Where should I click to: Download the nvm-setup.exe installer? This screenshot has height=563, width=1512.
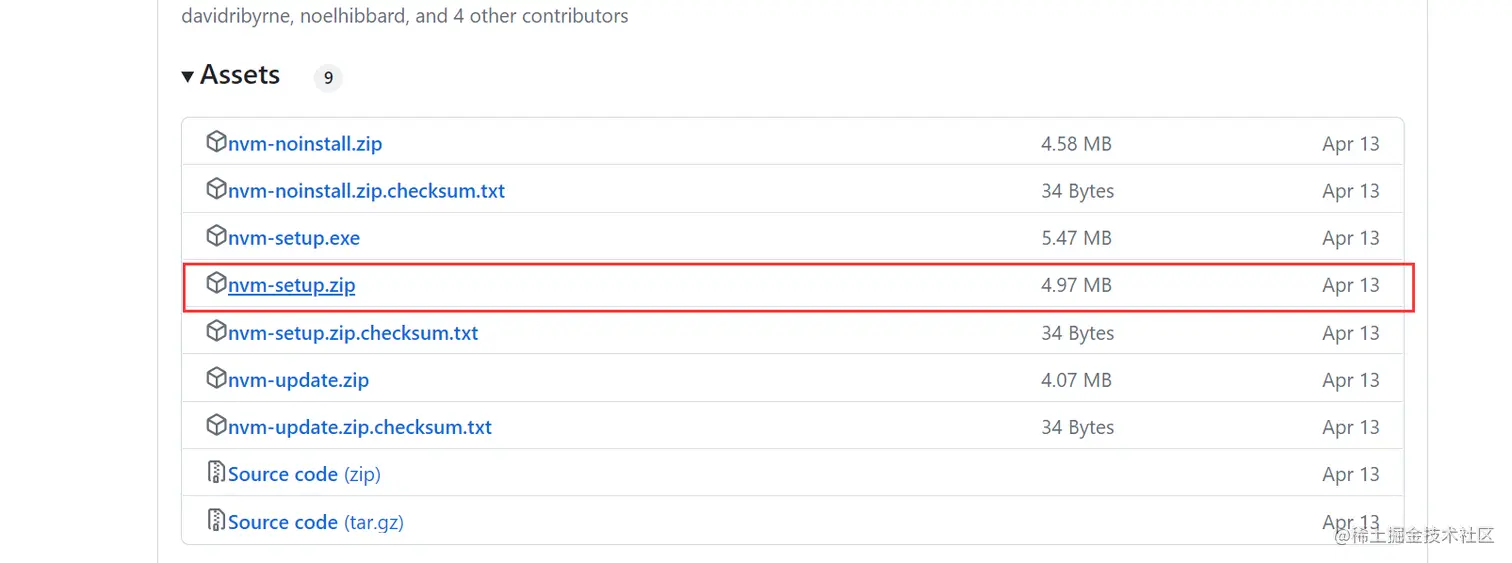click(x=294, y=238)
